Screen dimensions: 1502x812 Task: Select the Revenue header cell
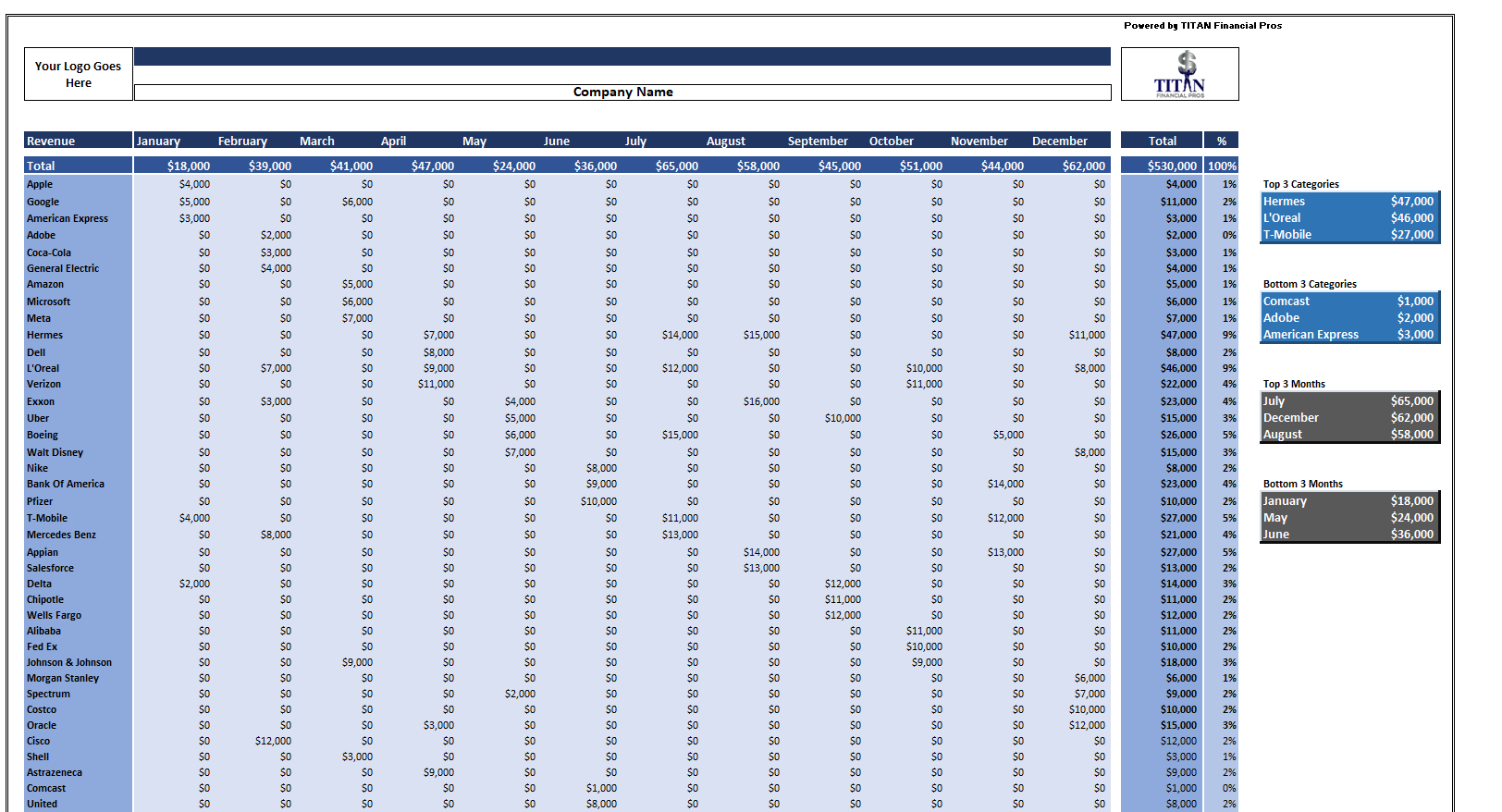[78, 141]
